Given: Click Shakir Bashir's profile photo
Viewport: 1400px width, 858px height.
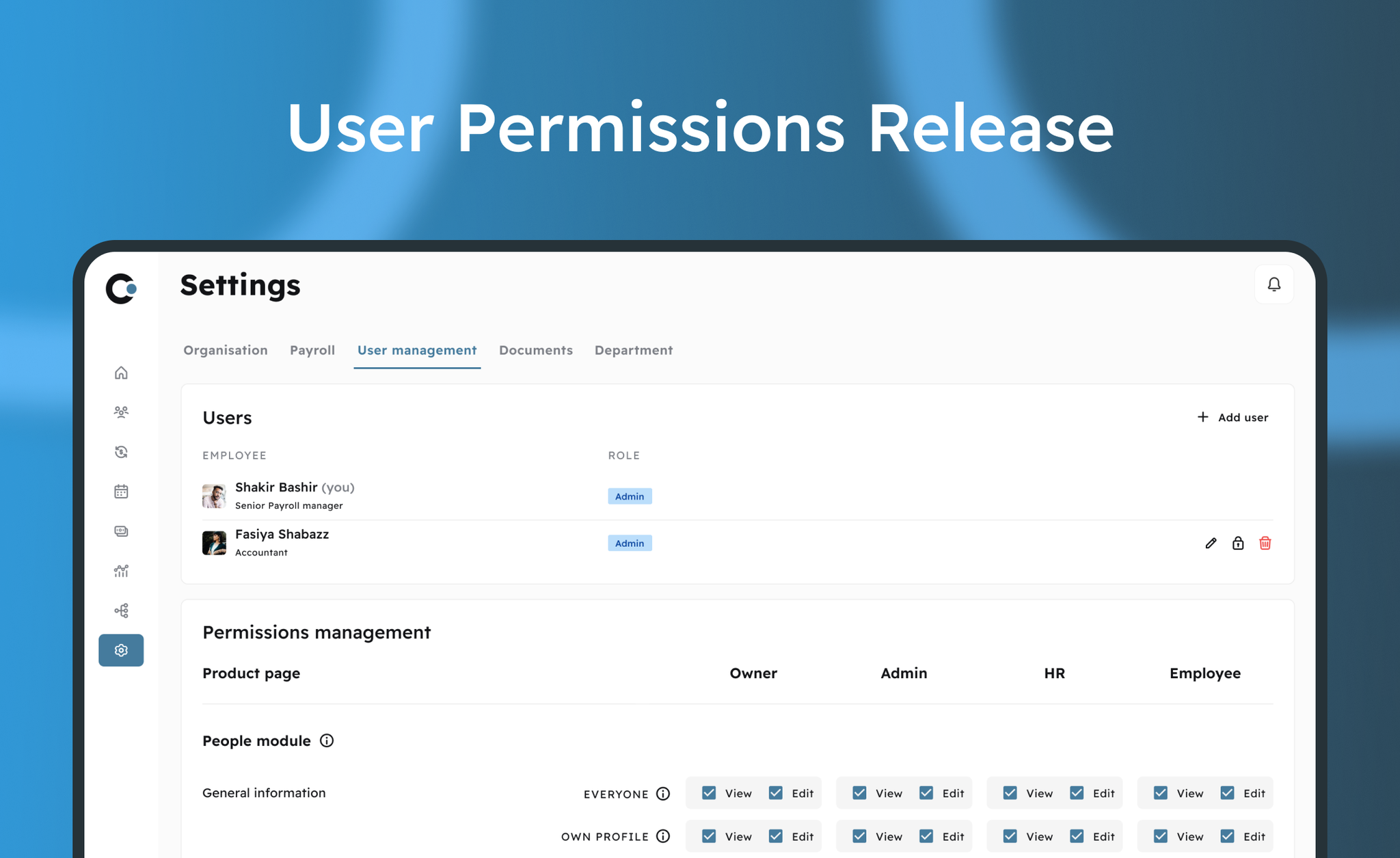Looking at the screenshot, I should [x=214, y=496].
